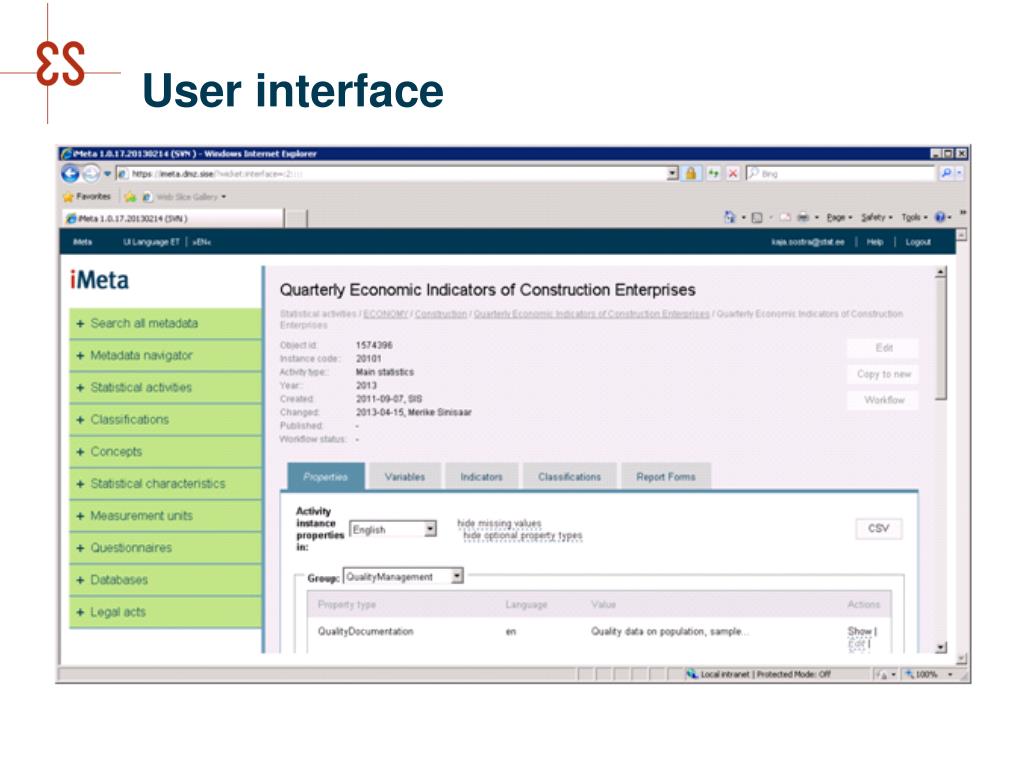Click the blue Help question mark icon
Viewport: 1024px width, 768px height.
tap(940, 217)
